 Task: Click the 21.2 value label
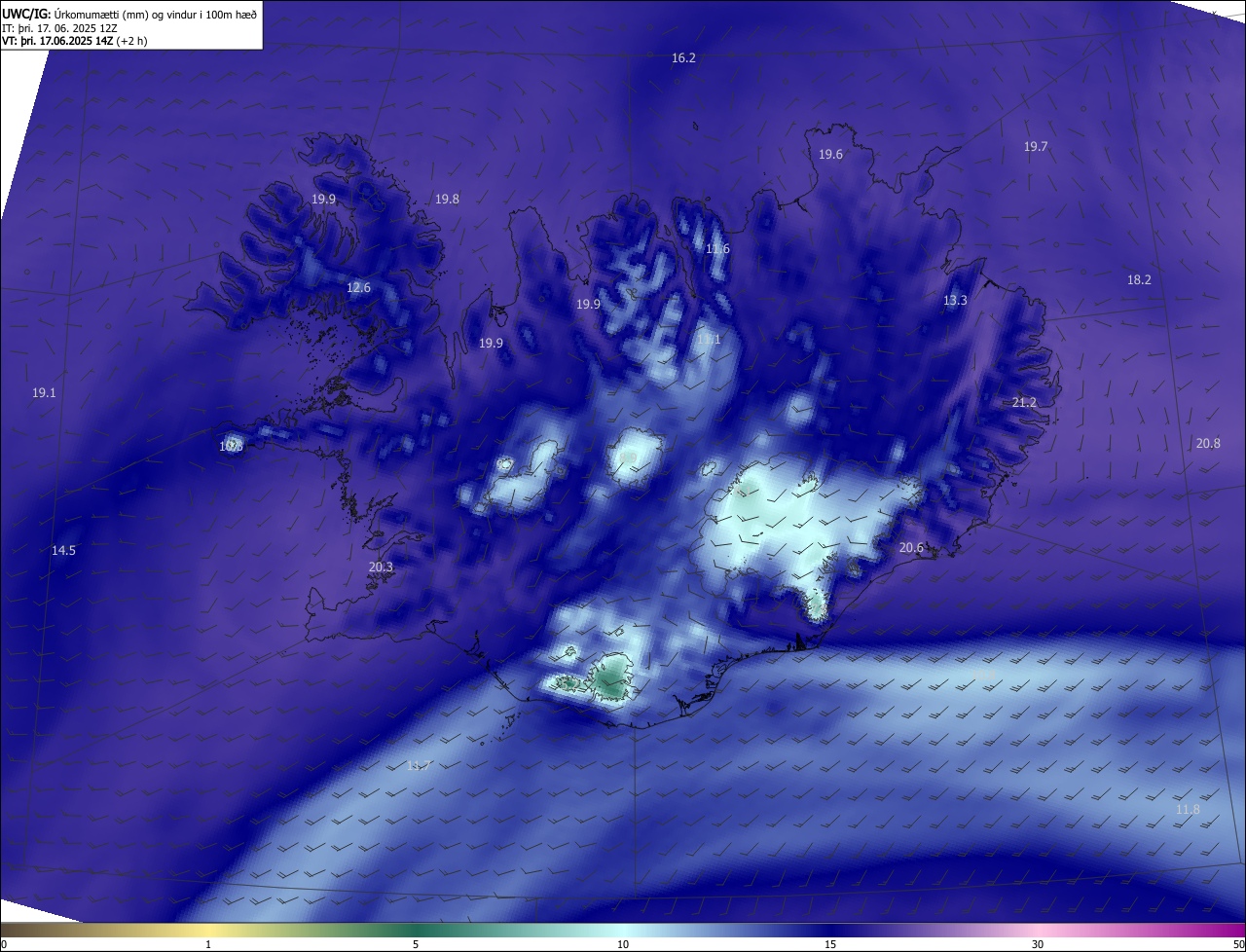click(x=1024, y=403)
